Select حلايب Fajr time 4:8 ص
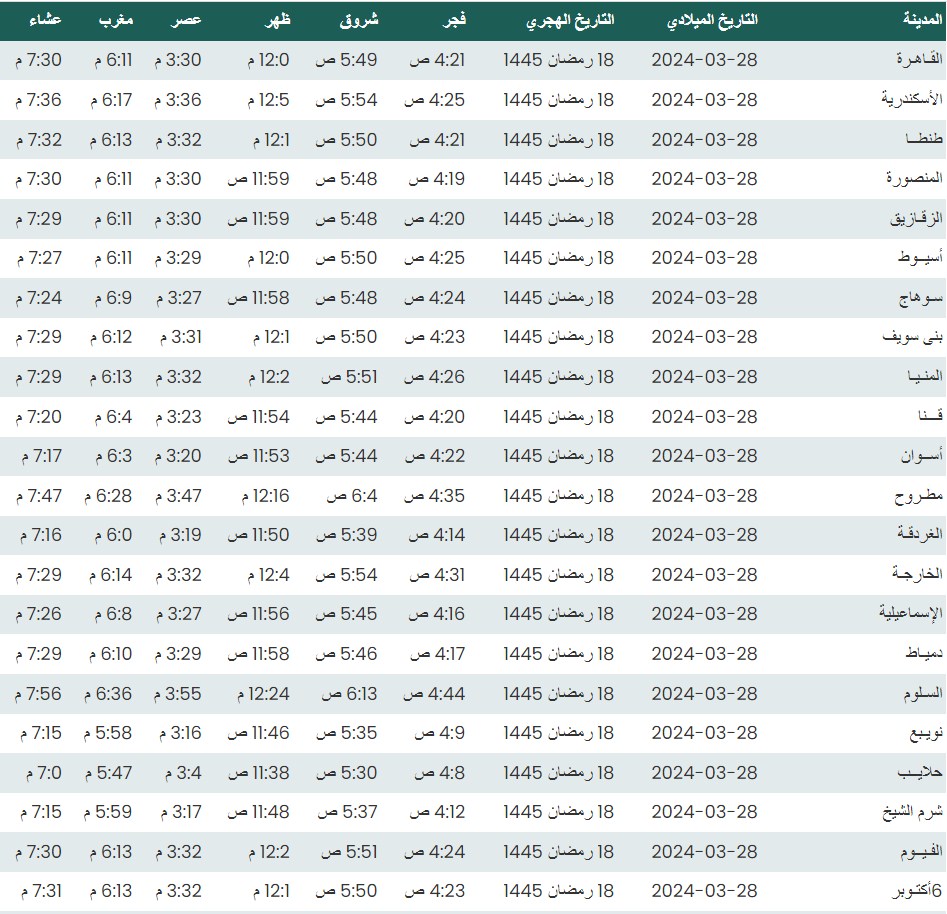The width and height of the screenshot is (947, 914). pyautogui.click(x=436, y=772)
